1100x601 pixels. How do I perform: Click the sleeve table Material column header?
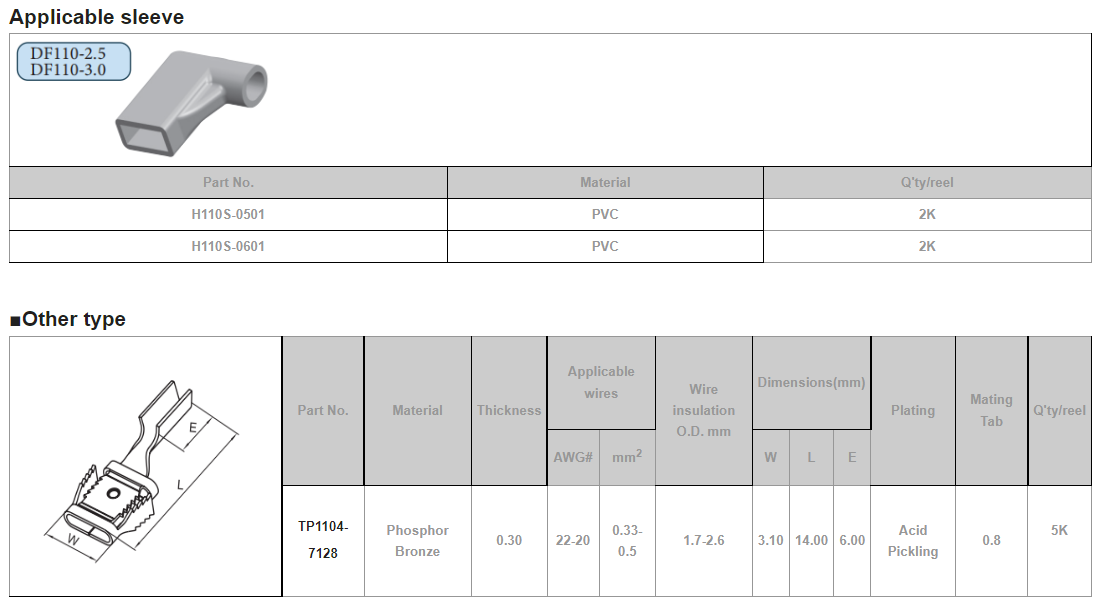[605, 183]
